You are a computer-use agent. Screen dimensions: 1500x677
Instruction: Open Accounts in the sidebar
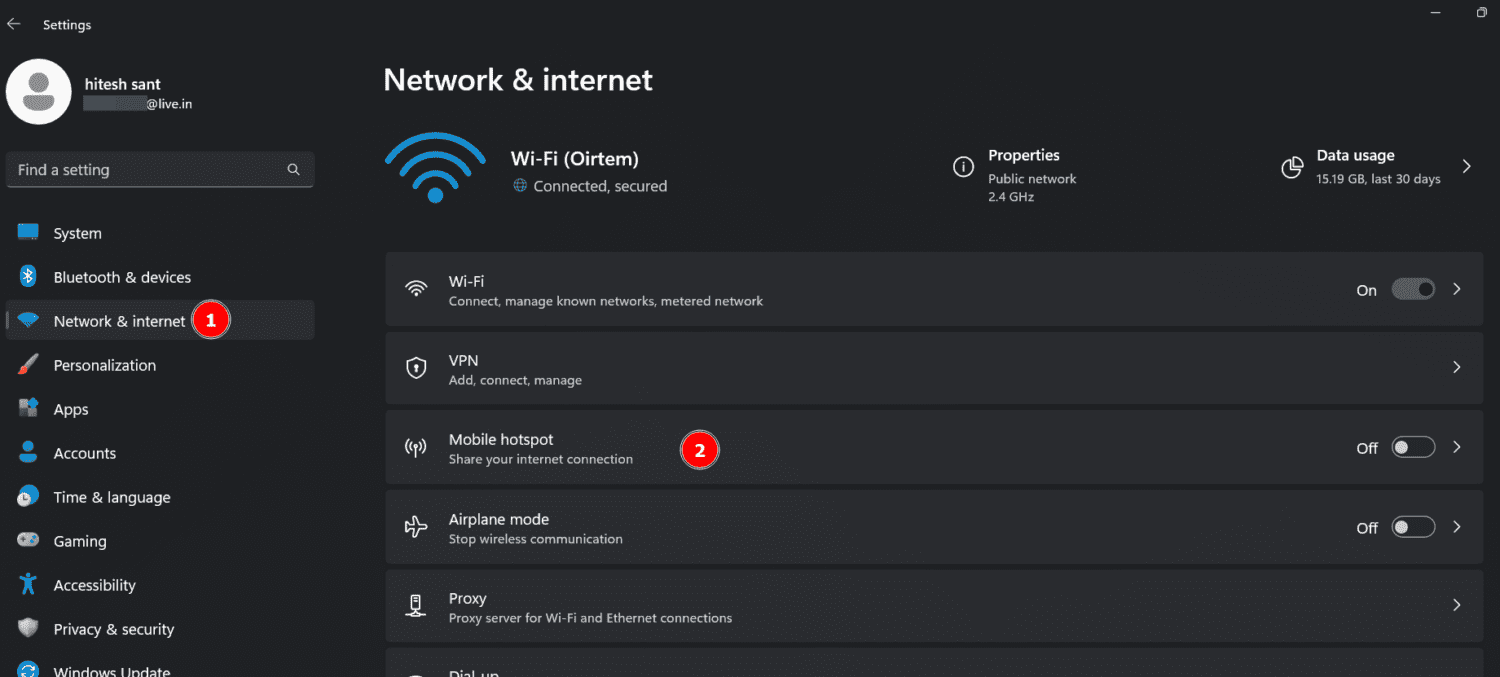[84, 453]
